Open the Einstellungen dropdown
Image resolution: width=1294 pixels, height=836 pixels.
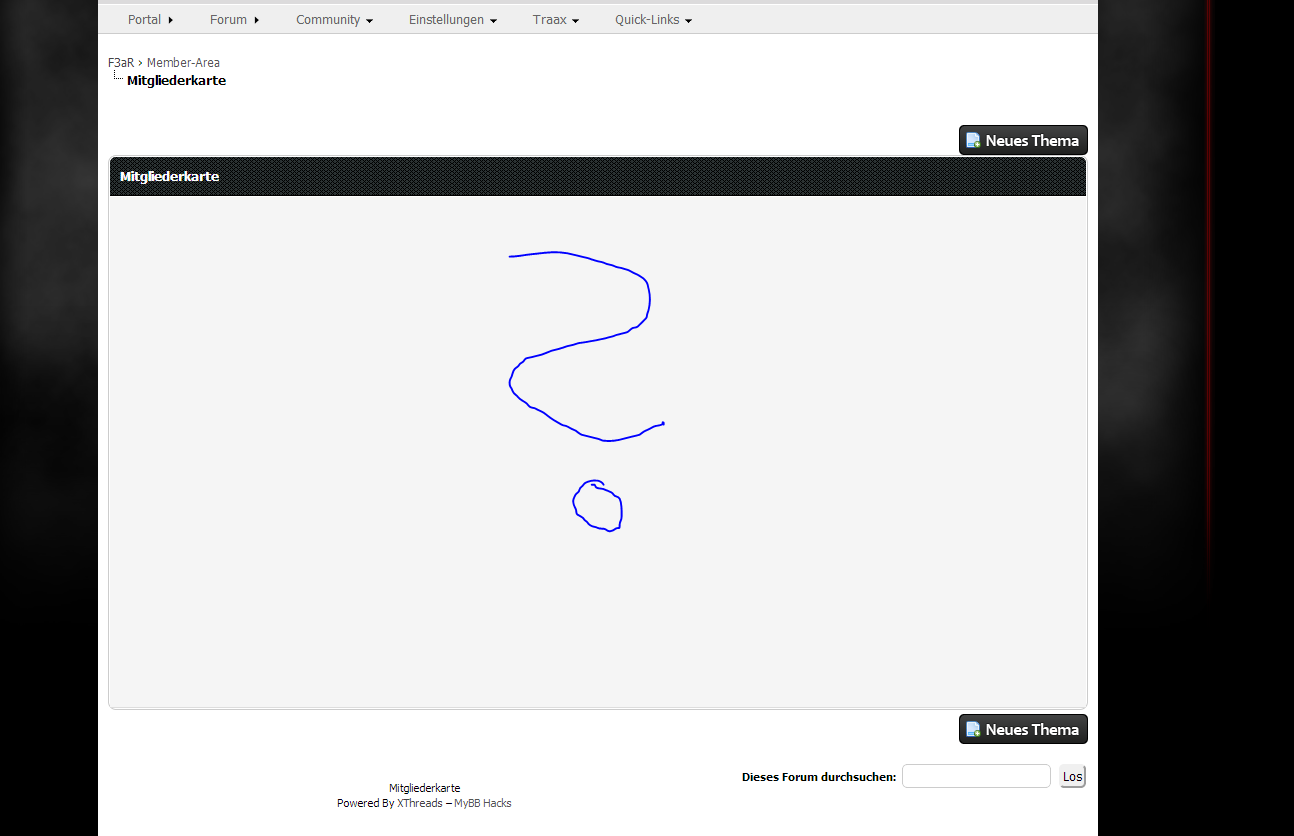click(452, 20)
